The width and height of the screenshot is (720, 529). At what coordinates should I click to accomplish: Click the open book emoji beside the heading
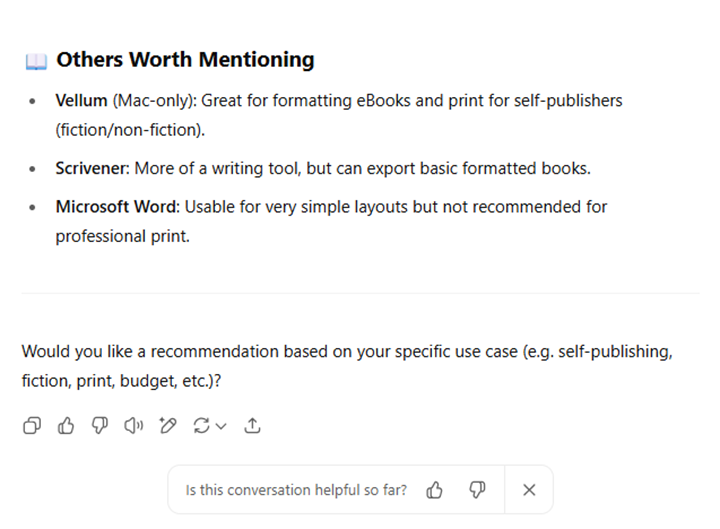point(36,61)
